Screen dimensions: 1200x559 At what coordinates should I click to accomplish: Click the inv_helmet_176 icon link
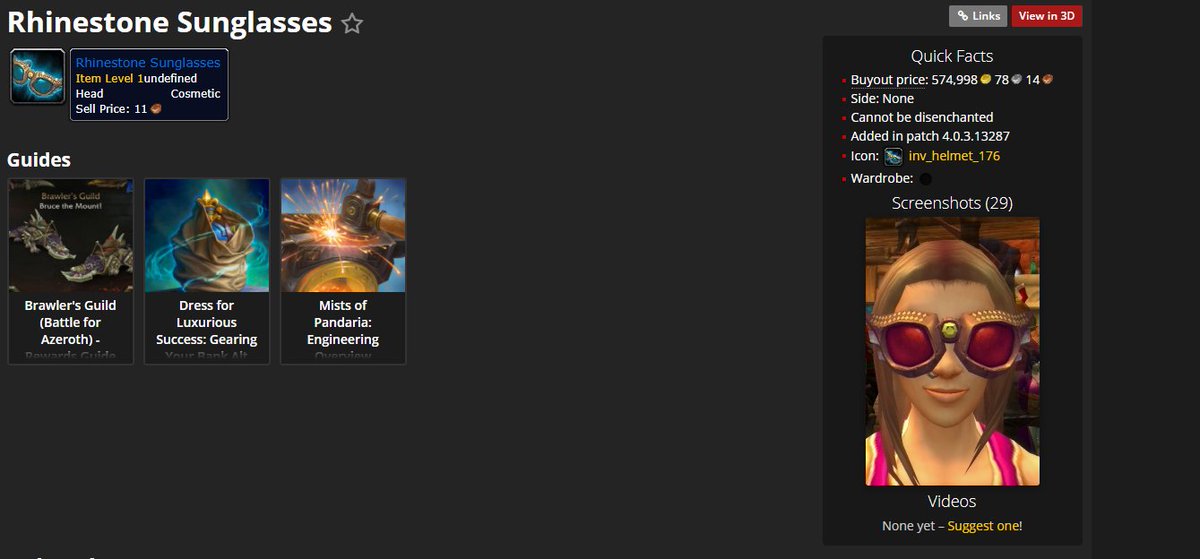[x=954, y=156]
